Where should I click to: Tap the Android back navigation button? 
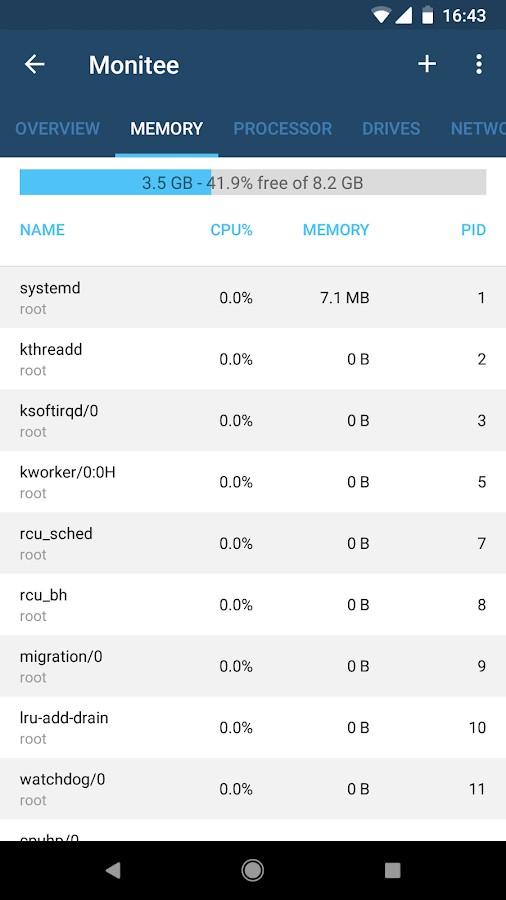tap(113, 870)
